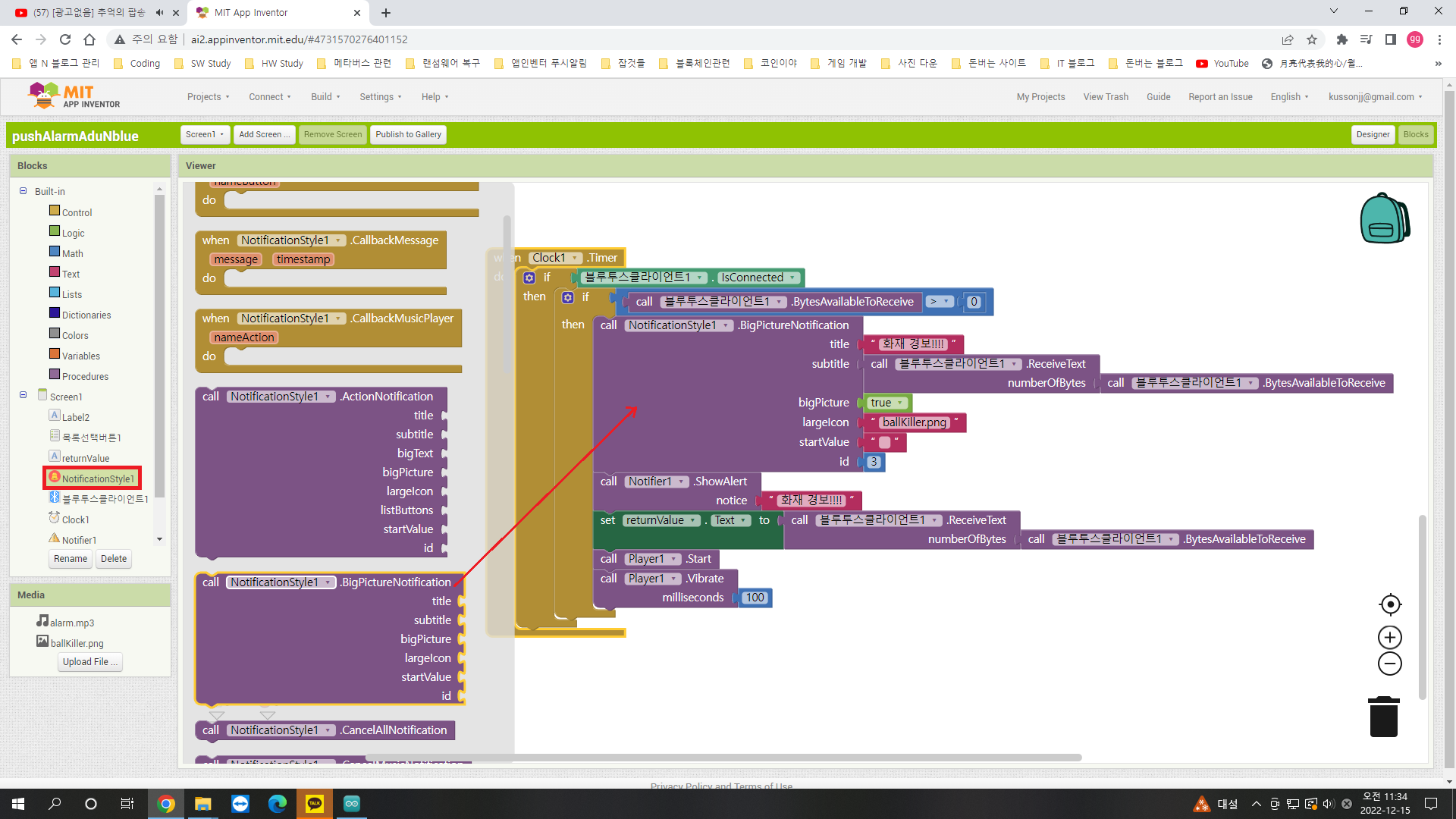Click the trash can icon
The height and width of the screenshot is (819, 1456).
click(x=1383, y=717)
